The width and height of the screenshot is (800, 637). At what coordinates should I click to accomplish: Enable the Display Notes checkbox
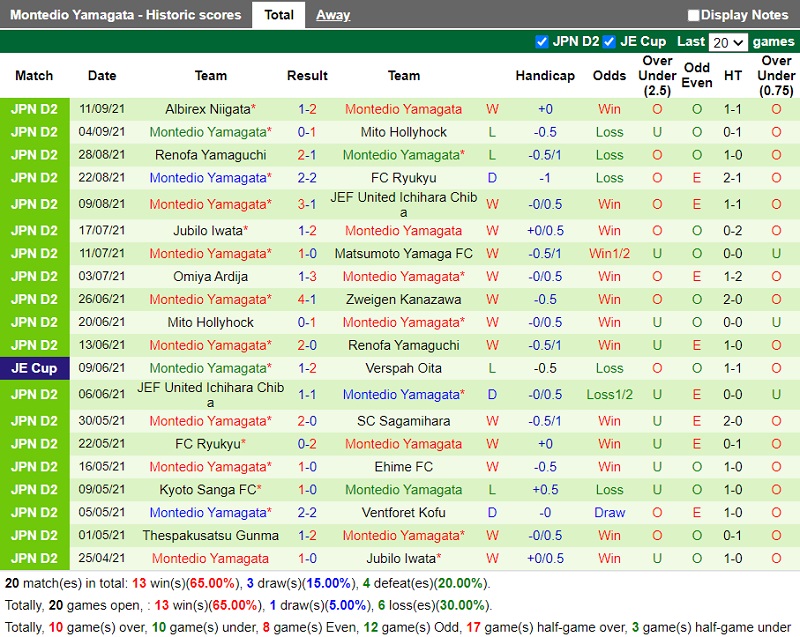694,16
